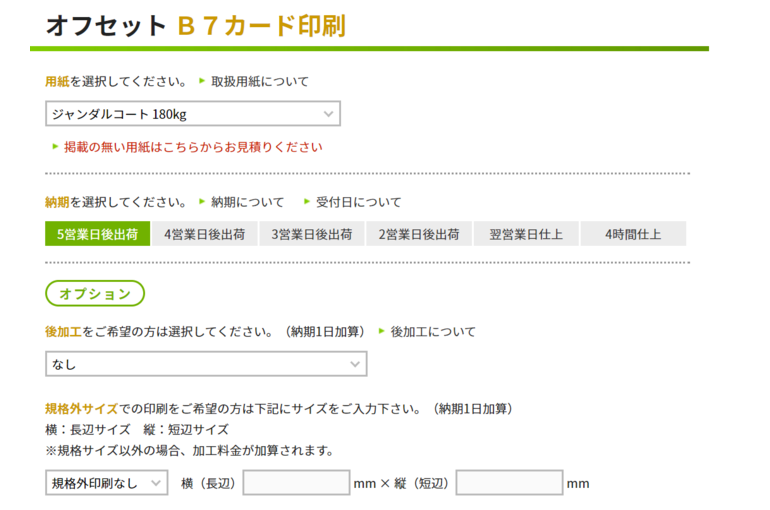Open the paper type dropdown
Image resolution: width=770 pixels, height=510 pixels.
tap(193, 114)
